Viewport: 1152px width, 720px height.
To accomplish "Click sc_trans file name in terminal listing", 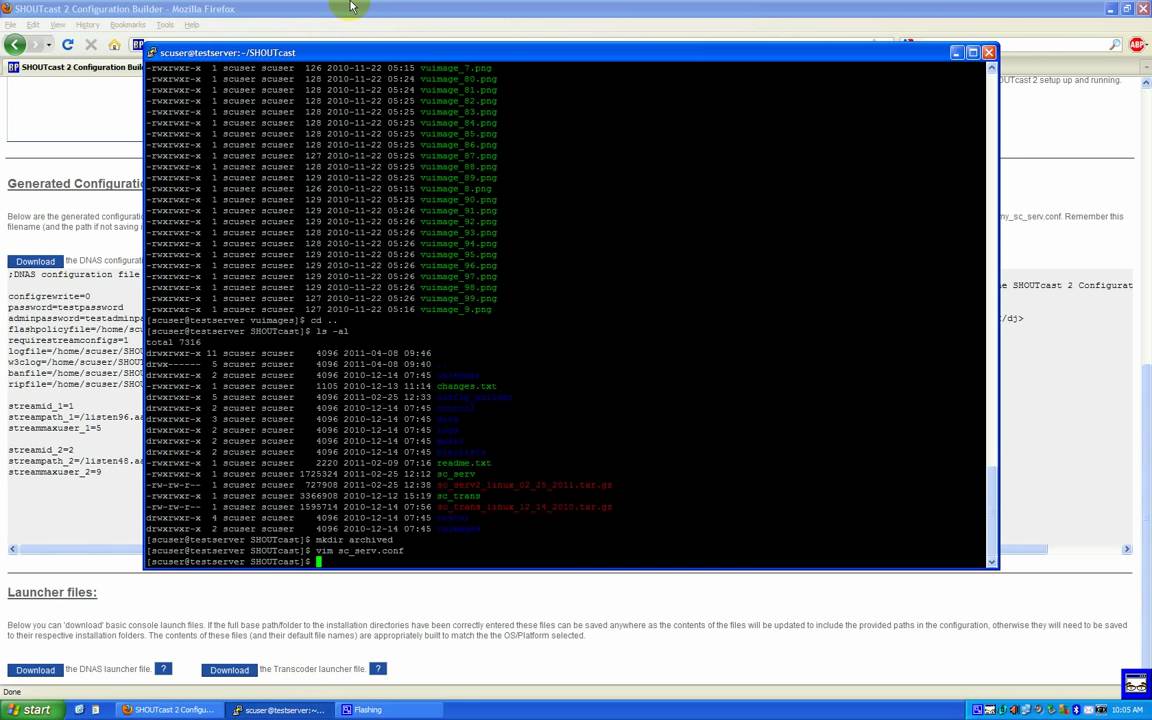I will coord(458,497).
